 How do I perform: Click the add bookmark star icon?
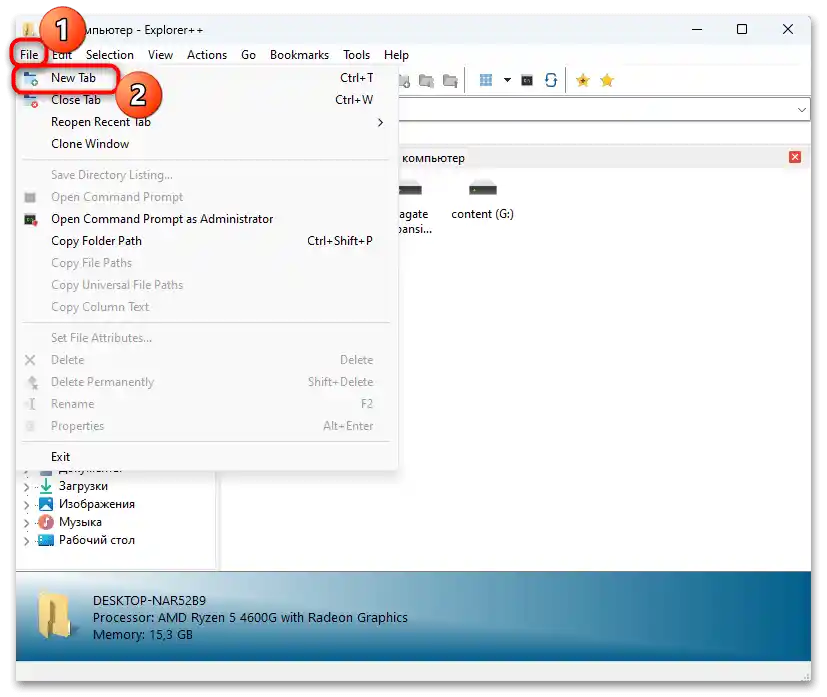pos(583,80)
